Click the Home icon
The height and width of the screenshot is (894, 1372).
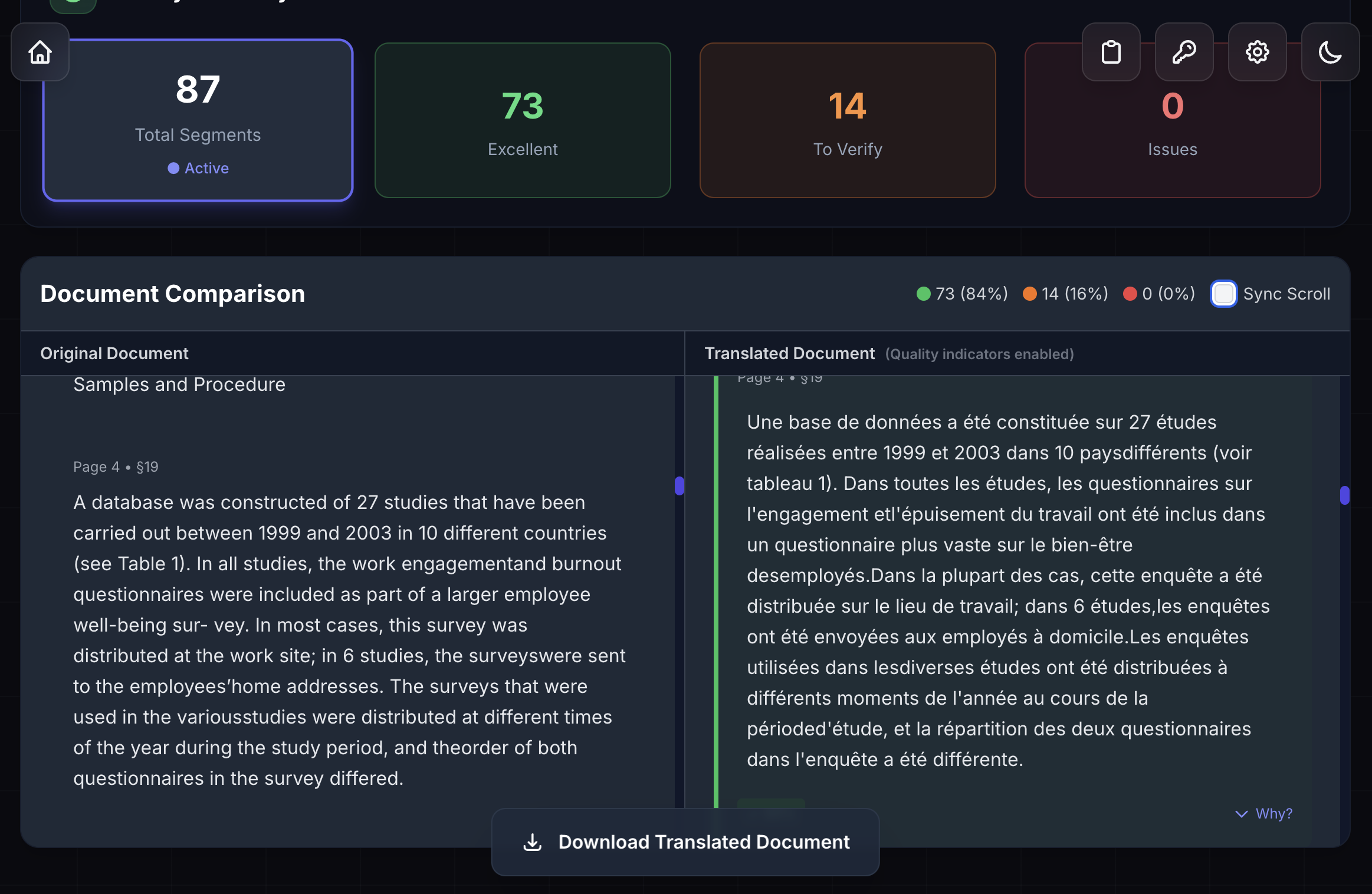click(x=40, y=52)
